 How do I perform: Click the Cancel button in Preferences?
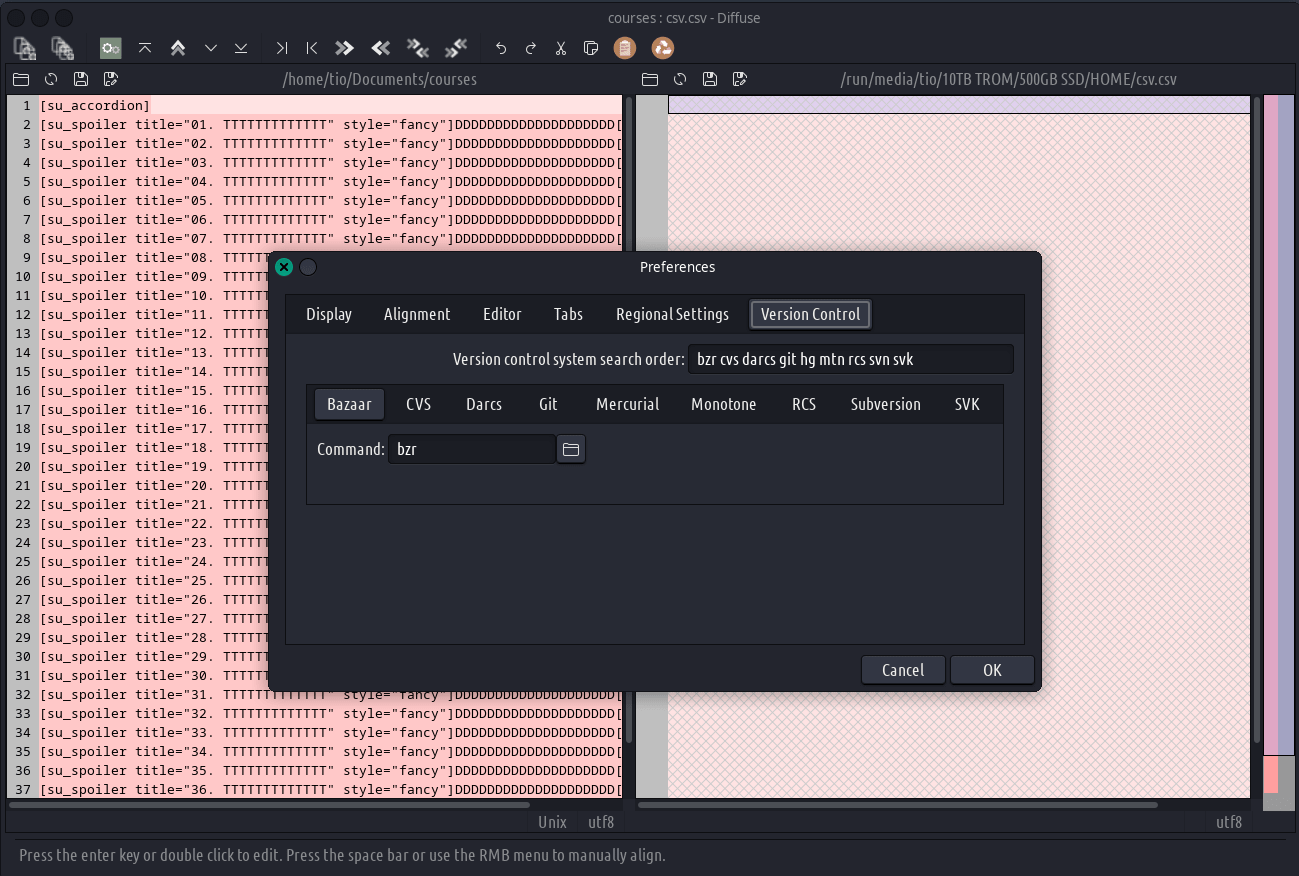pyautogui.click(x=903, y=670)
